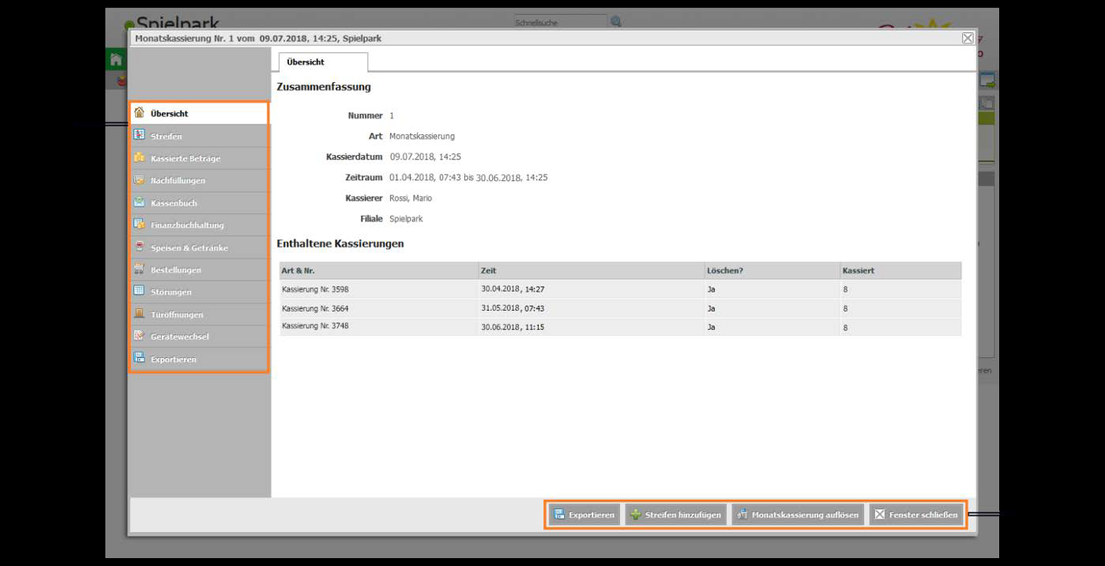Open the Gerätewechsel menu entry
1105x566 pixels.
pos(199,336)
